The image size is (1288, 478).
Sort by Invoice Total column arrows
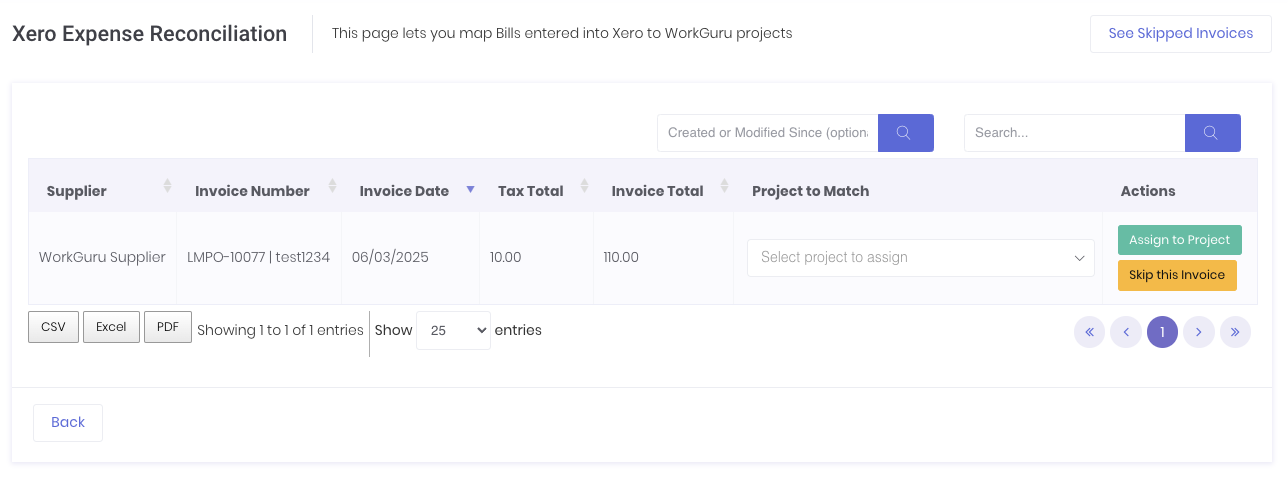(x=725, y=187)
